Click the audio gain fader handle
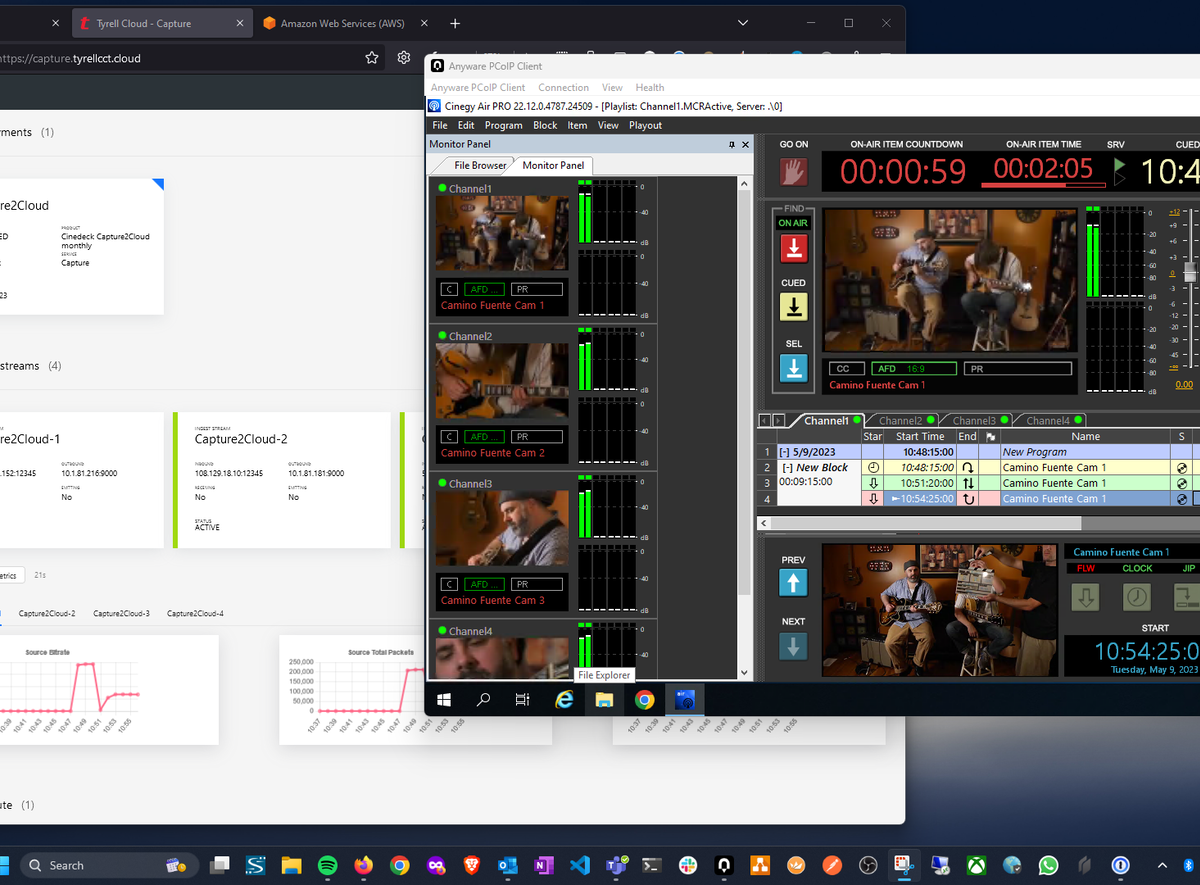This screenshot has width=1200, height=885. coord(1189,273)
